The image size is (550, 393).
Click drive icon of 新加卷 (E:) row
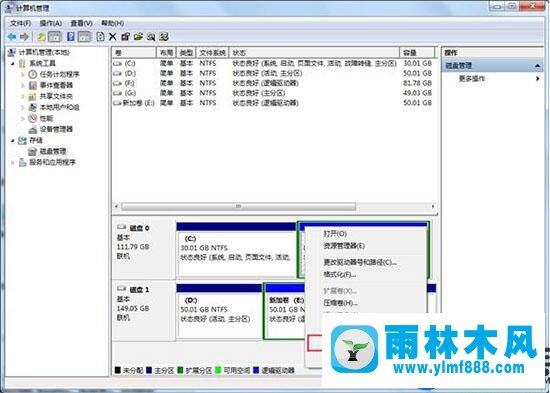[118, 103]
